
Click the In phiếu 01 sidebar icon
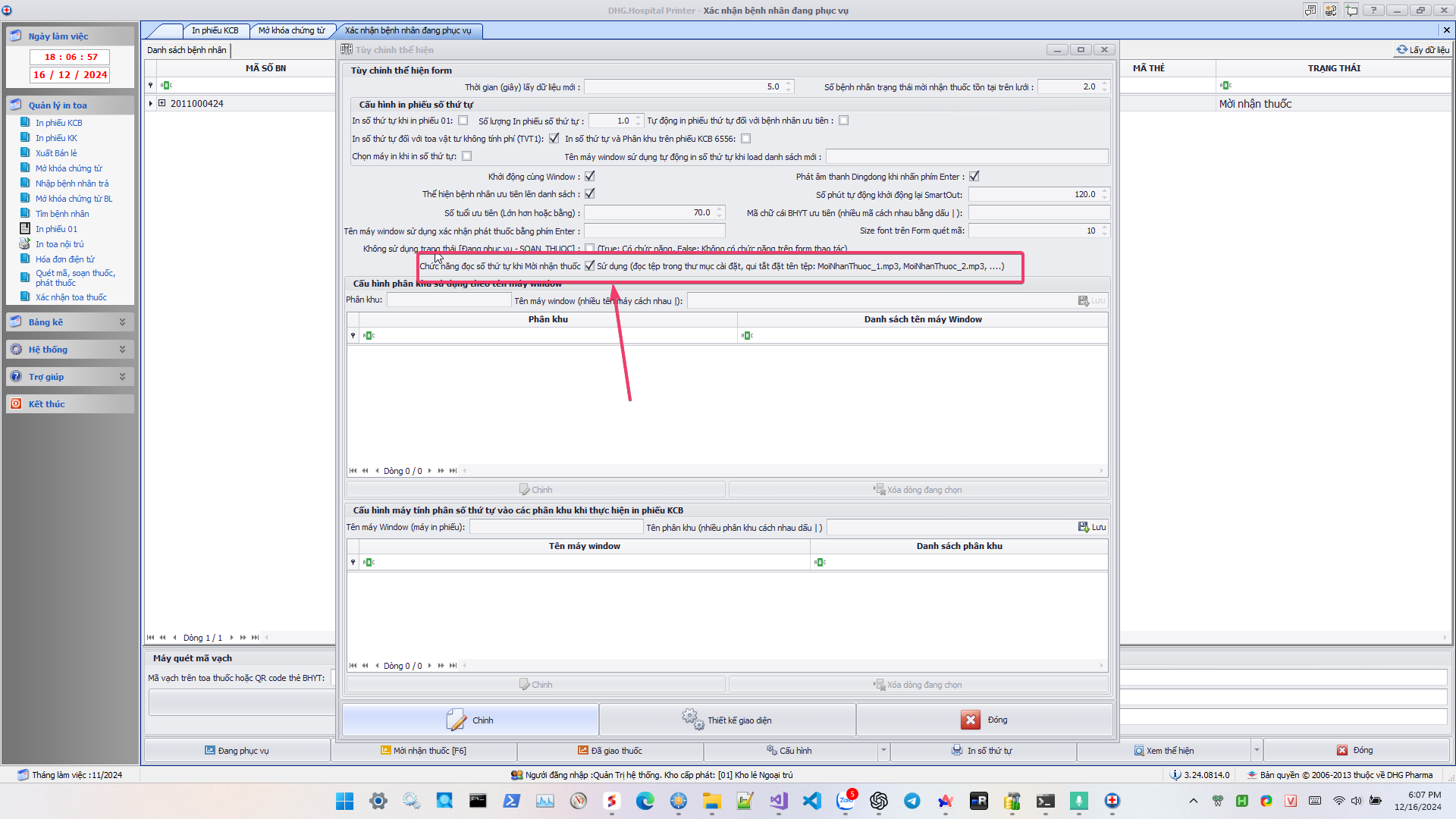[25, 228]
